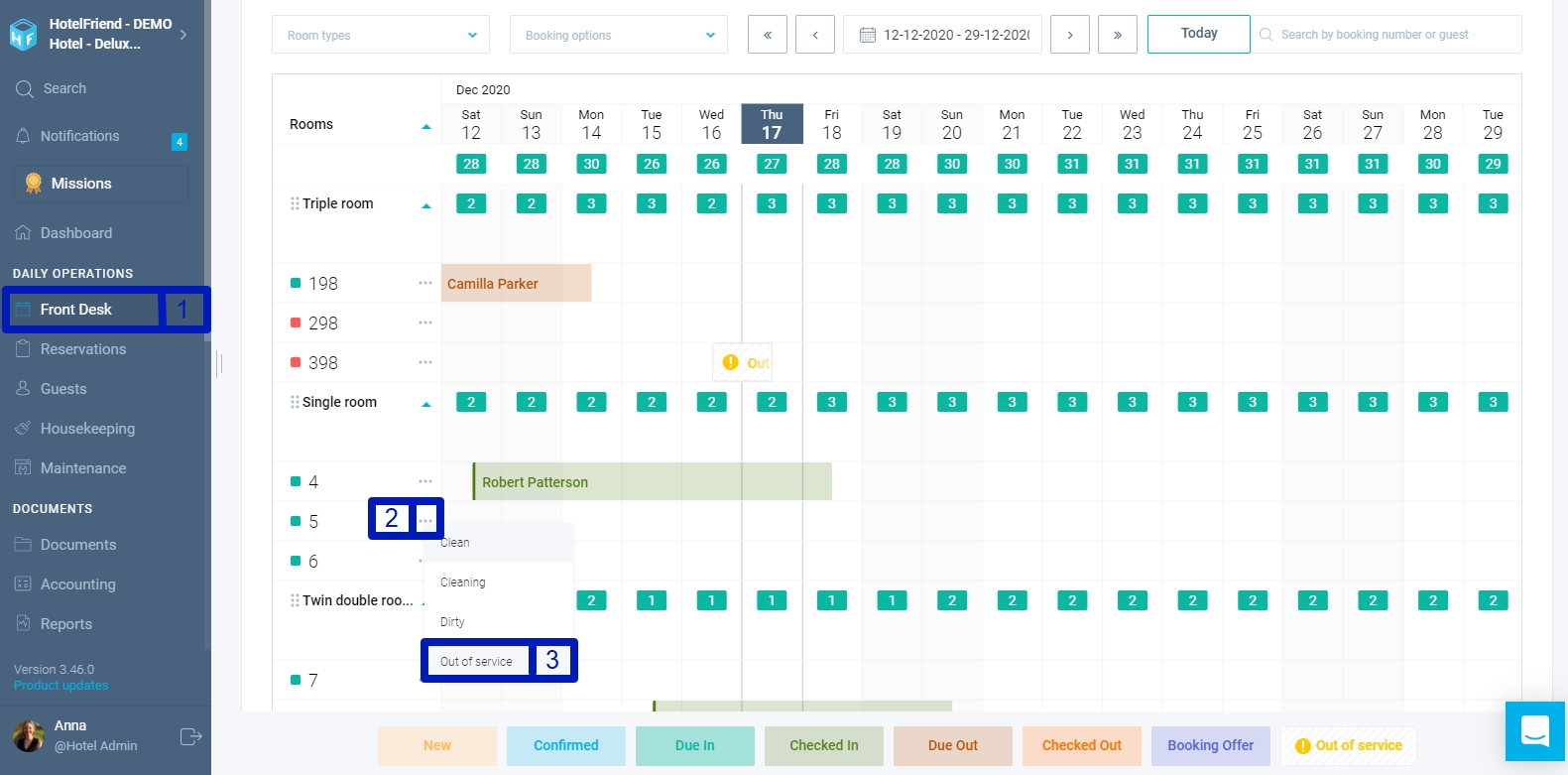Open Guests section
The width and height of the screenshot is (1568, 775).
pos(63,389)
